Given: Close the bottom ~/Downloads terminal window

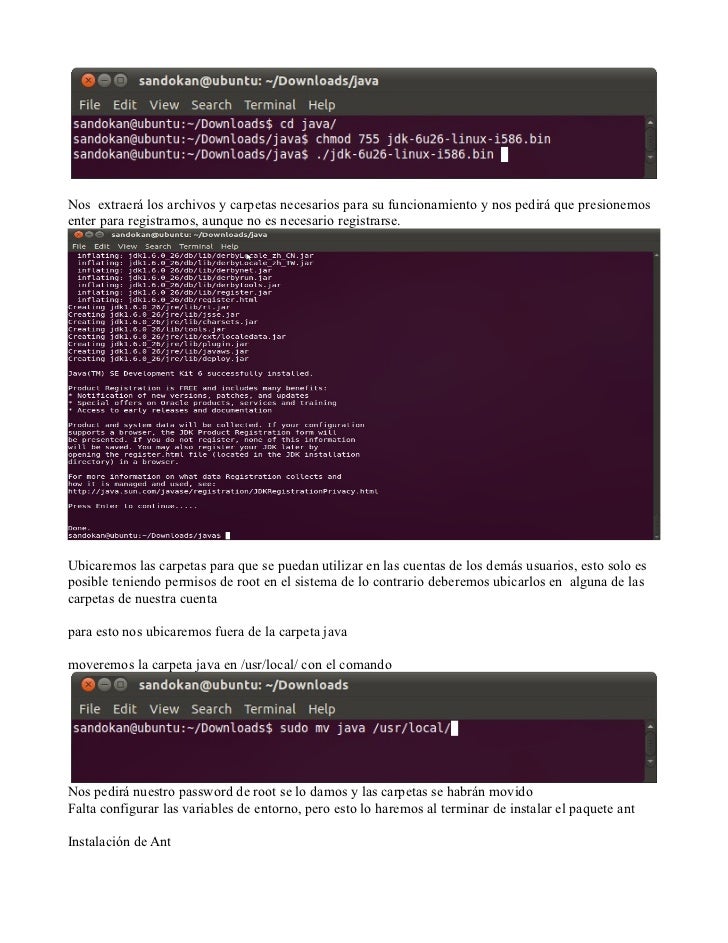Looking at the screenshot, I should (88, 684).
